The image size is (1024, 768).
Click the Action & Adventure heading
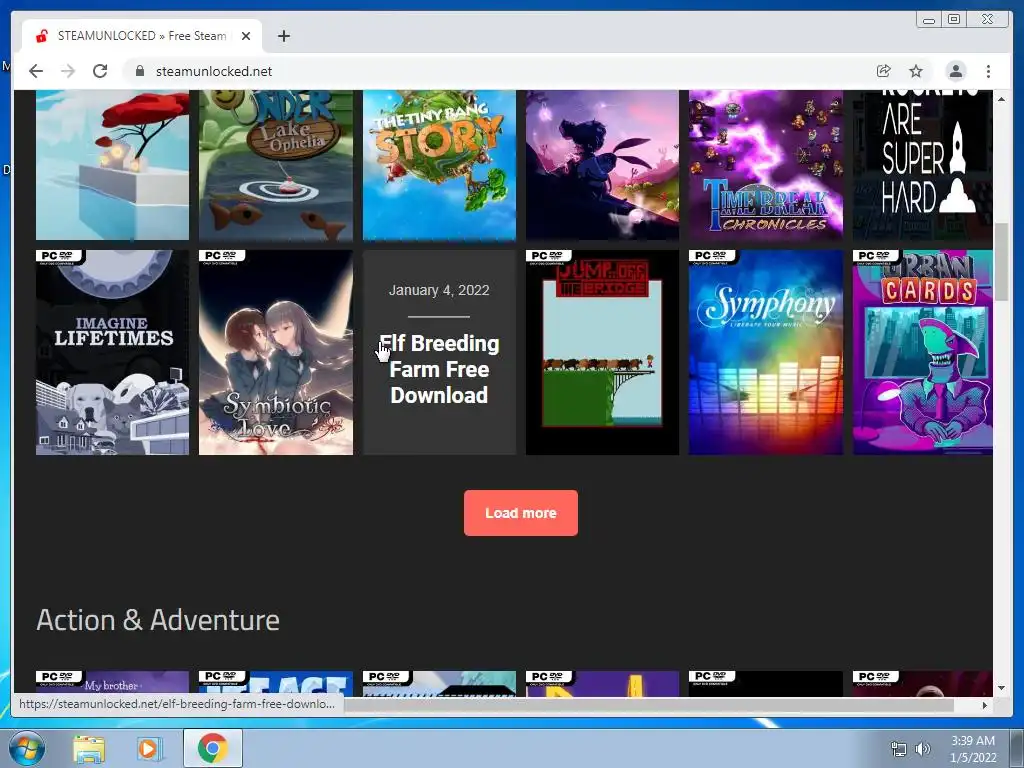(158, 620)
